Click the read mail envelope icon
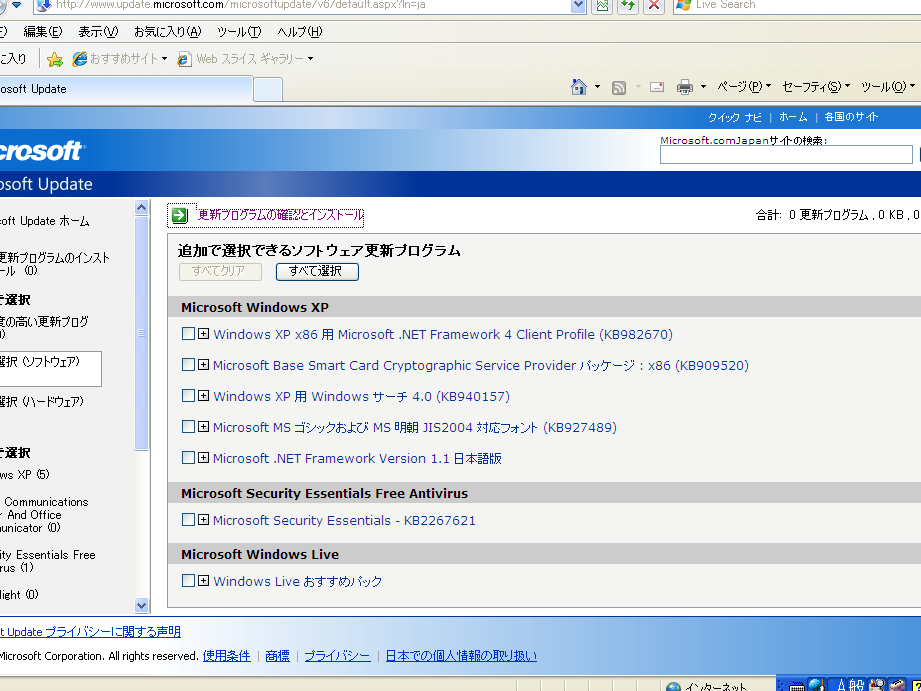 pyautogui.click(x=657, y=87)
